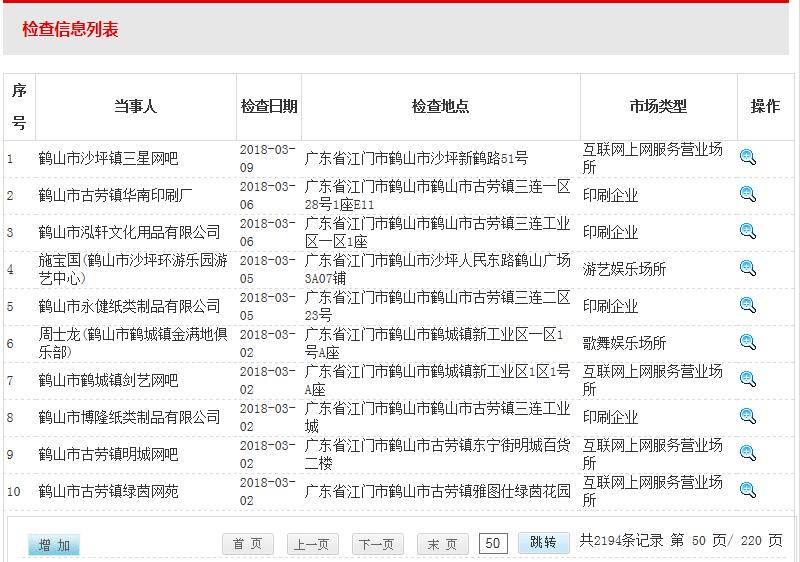Click the 市场类型 column header
Viewport: 800px width, 562px height.
(658, 106)
